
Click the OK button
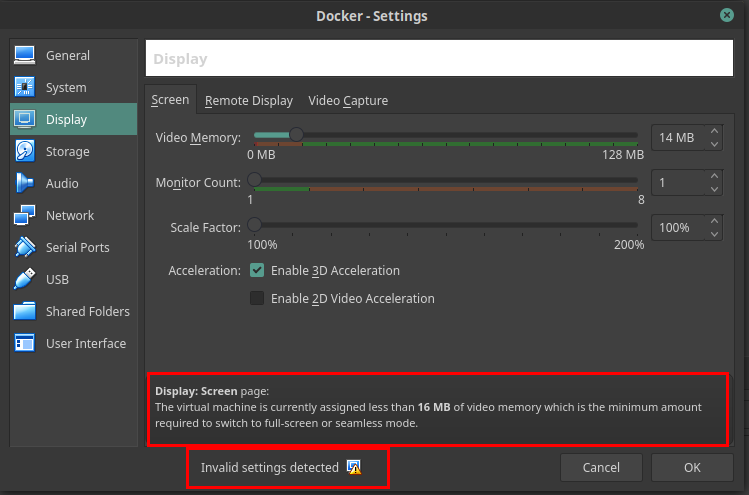coord(692,467)
